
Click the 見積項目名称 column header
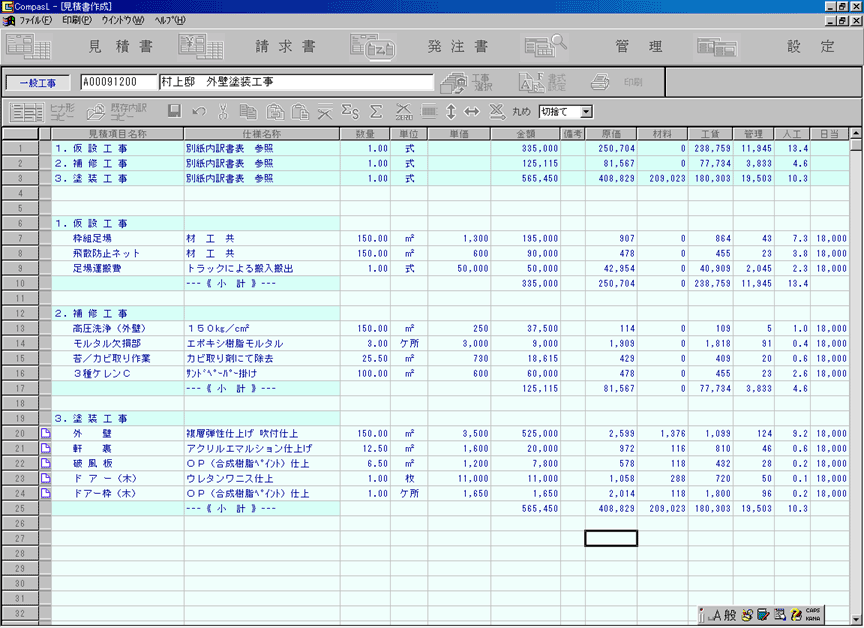117,134
